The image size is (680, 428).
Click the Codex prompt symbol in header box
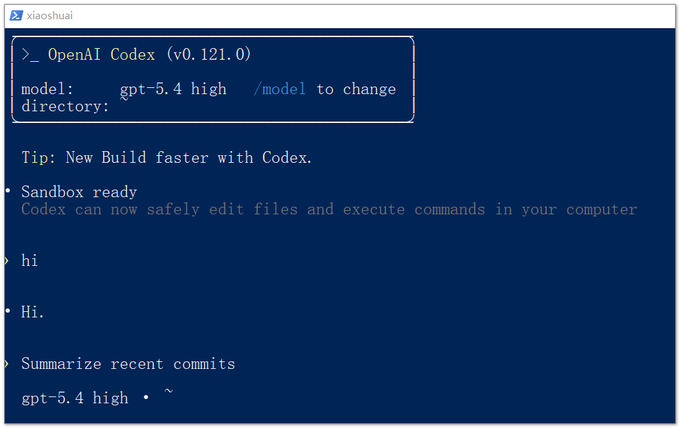[x=30, y=55]
